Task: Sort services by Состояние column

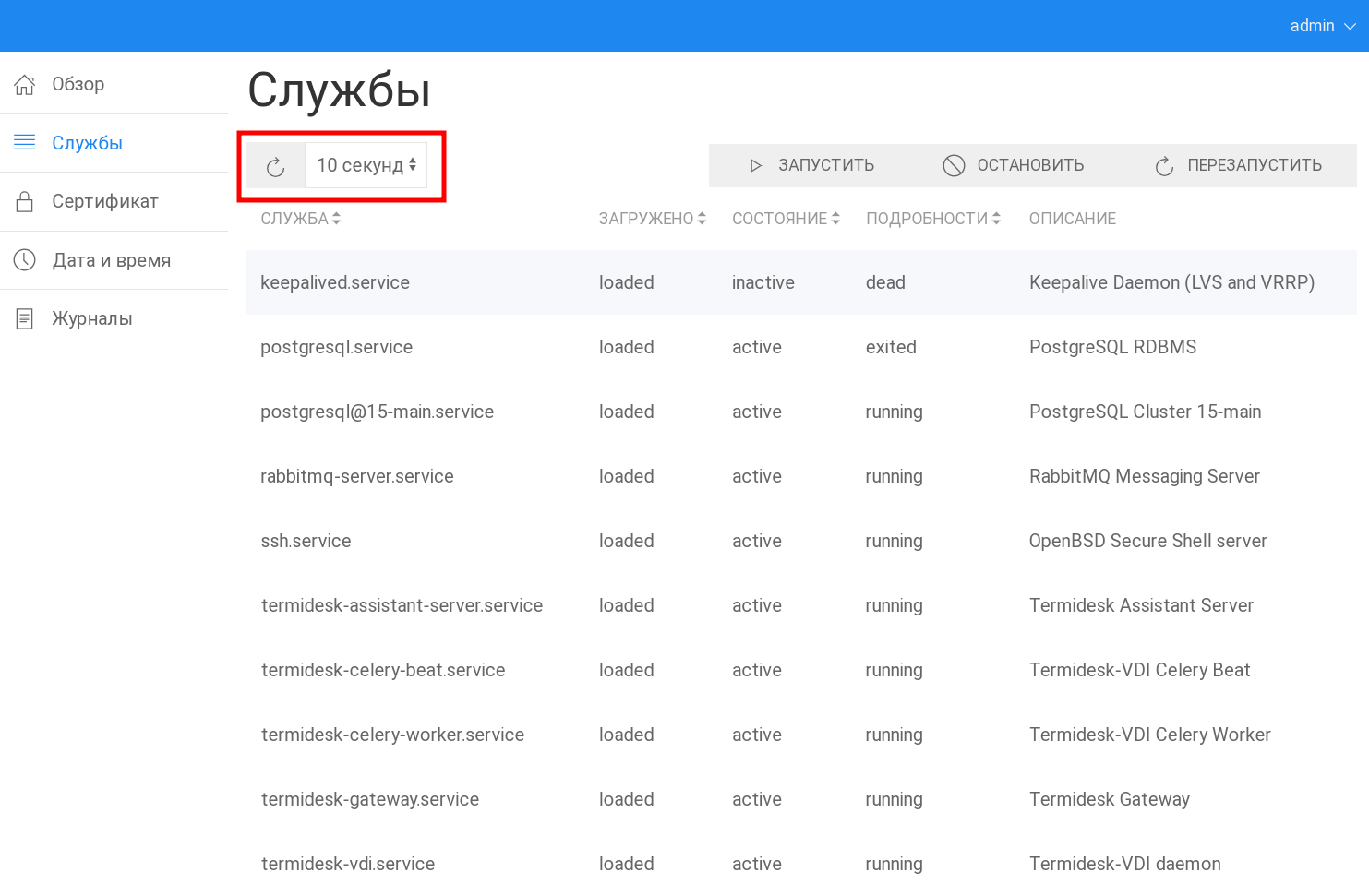Action: [x=786, y=219]
